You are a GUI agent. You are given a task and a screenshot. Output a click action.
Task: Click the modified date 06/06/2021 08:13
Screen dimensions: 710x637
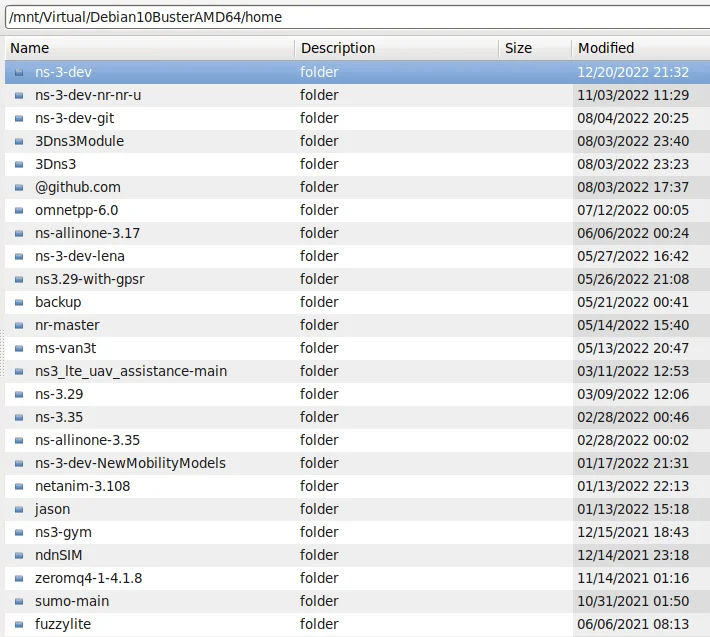point(633,624)
